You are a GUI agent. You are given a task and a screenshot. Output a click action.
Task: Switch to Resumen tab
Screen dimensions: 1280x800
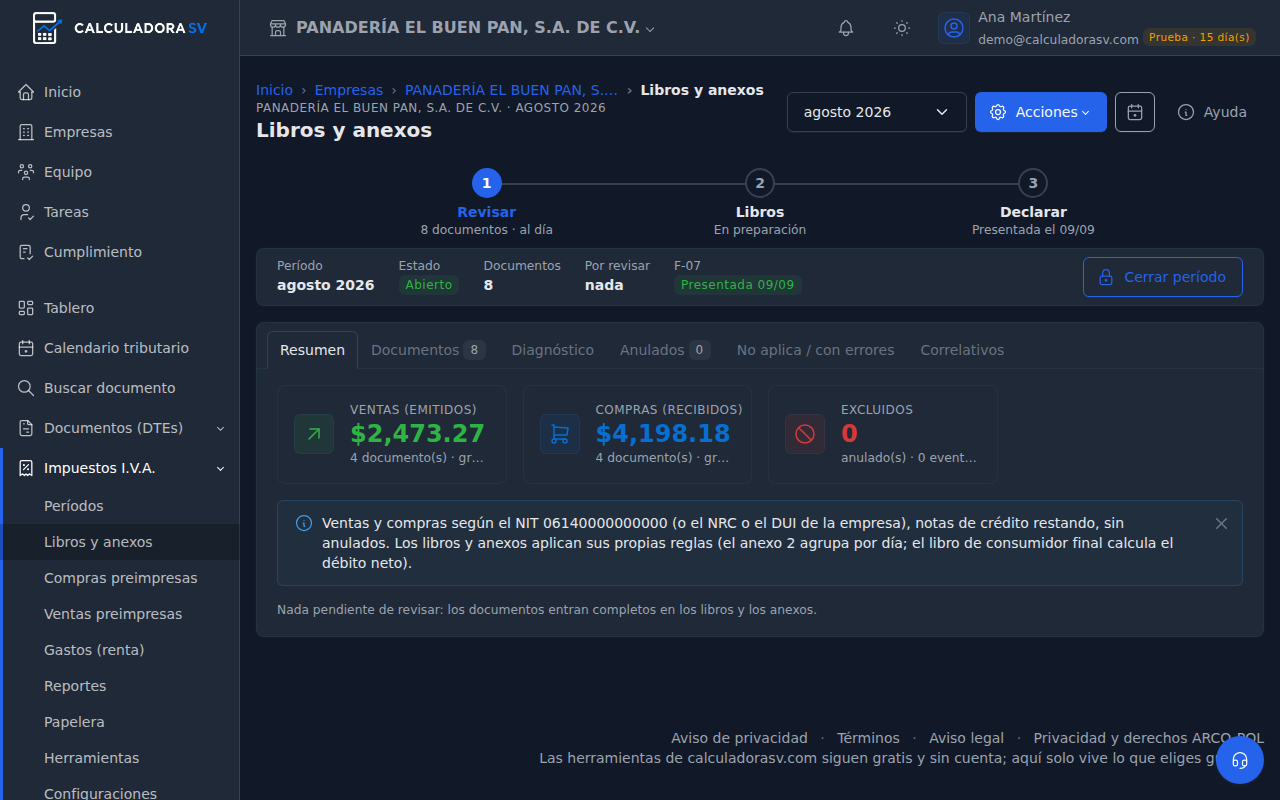(x=312, y=350)
